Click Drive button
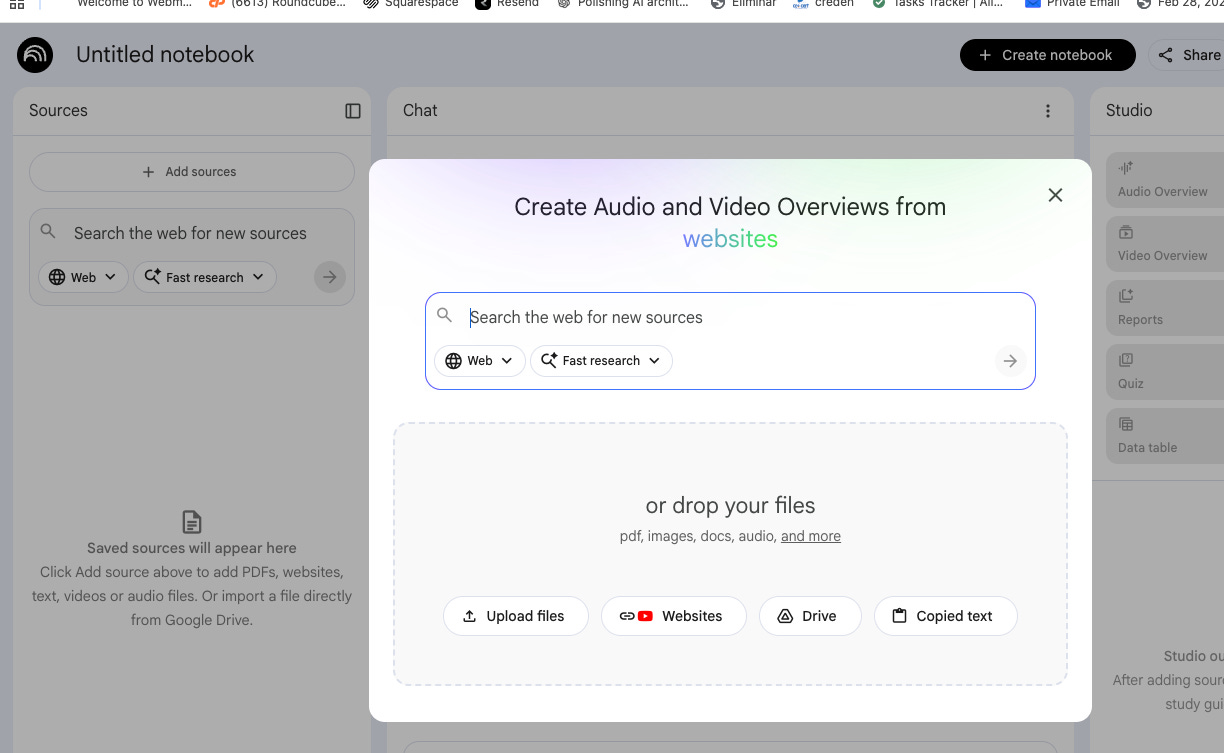 coord(810,616)
